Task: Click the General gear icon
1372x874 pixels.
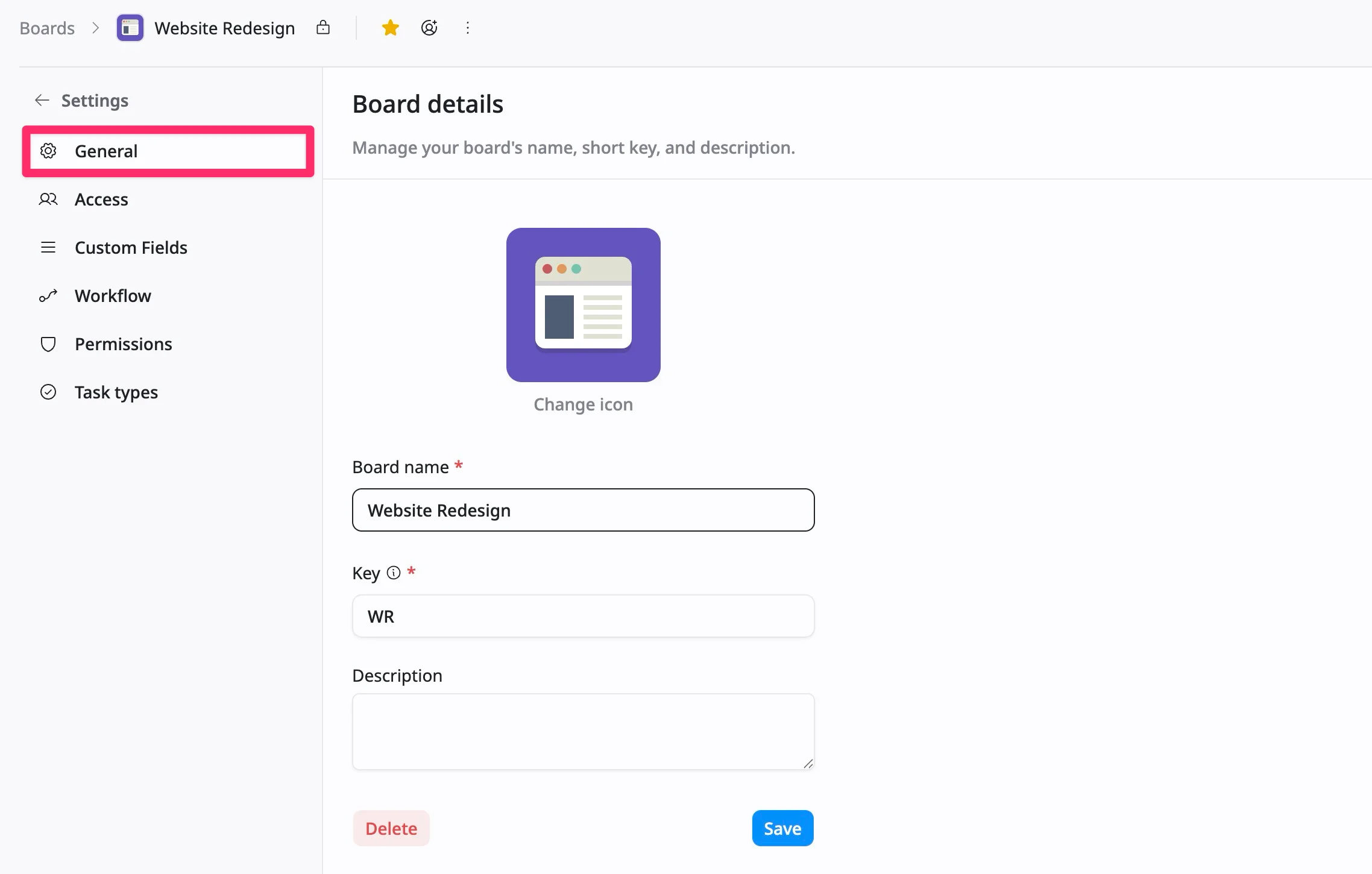Action: point(48,151)
